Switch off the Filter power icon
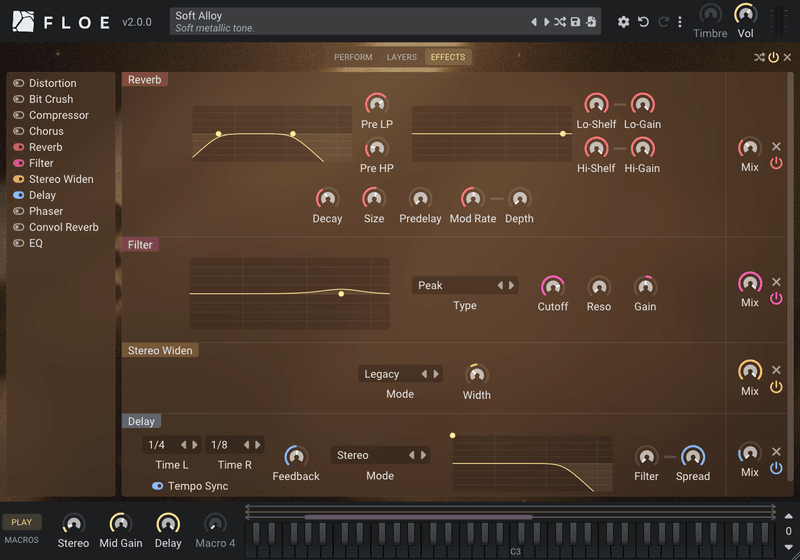Screen dimensions: 800x560 776,298
